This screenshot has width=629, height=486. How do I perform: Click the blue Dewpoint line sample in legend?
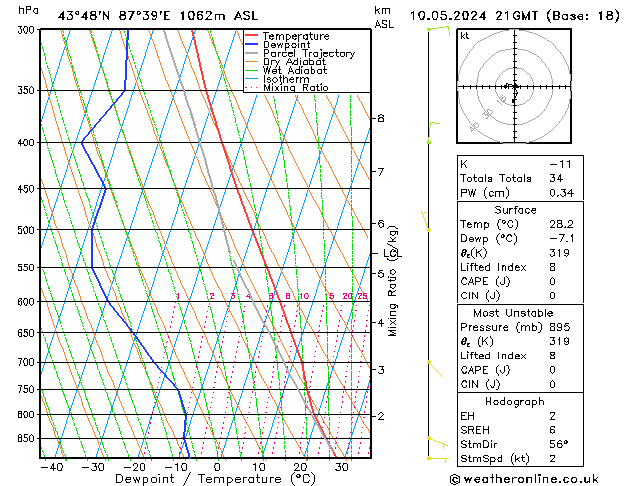tap(252, 44)
